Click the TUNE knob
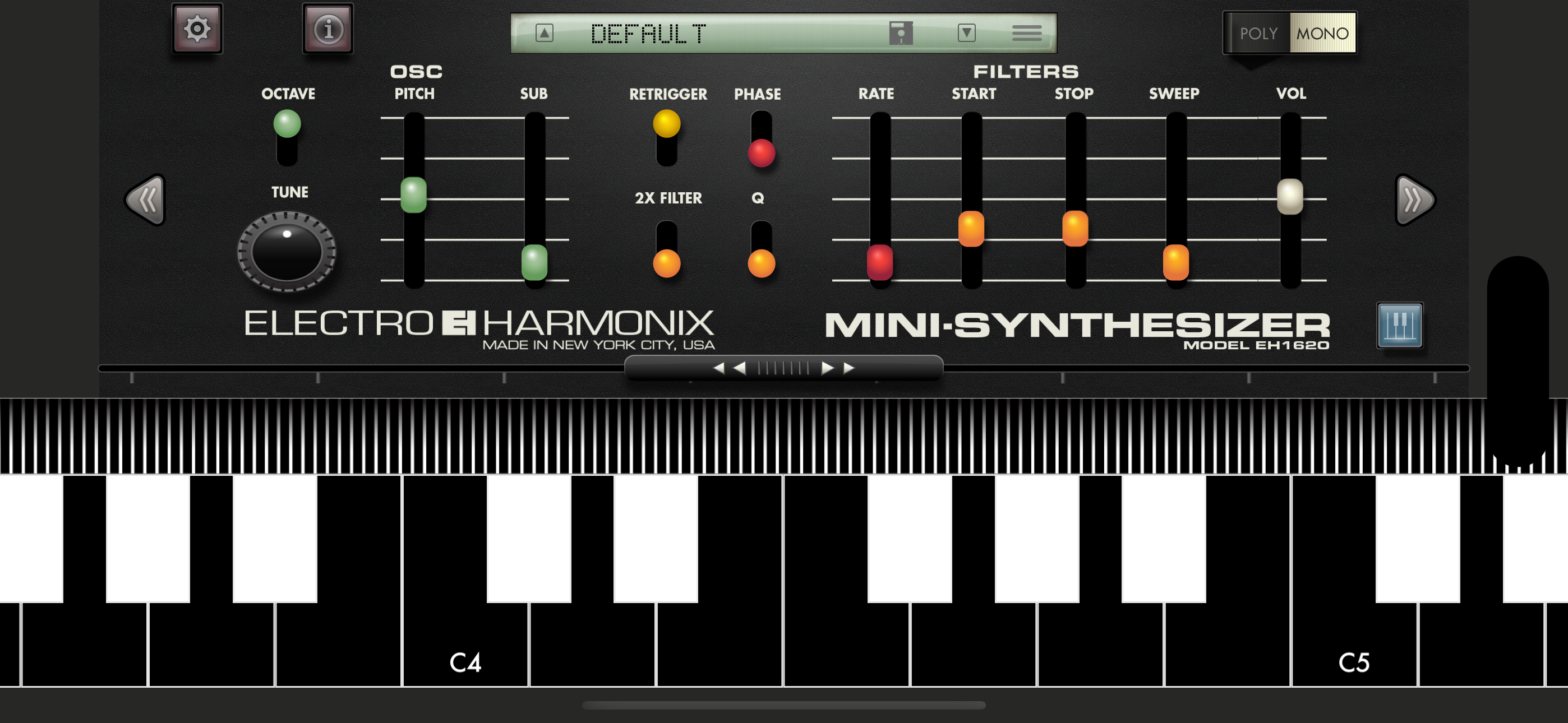1568x723 pixels. point(287,251)
